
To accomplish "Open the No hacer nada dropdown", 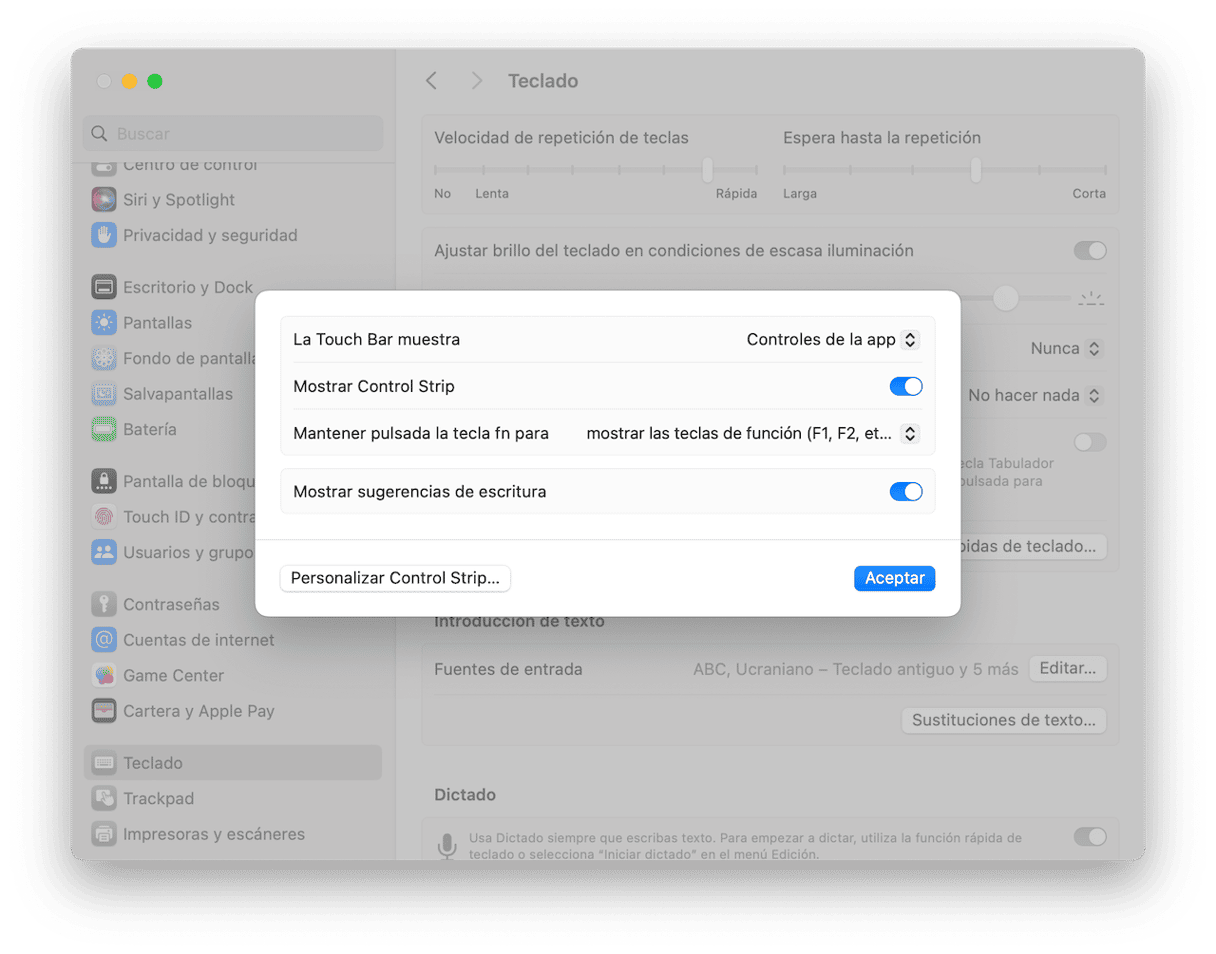I will [1035, 395].
